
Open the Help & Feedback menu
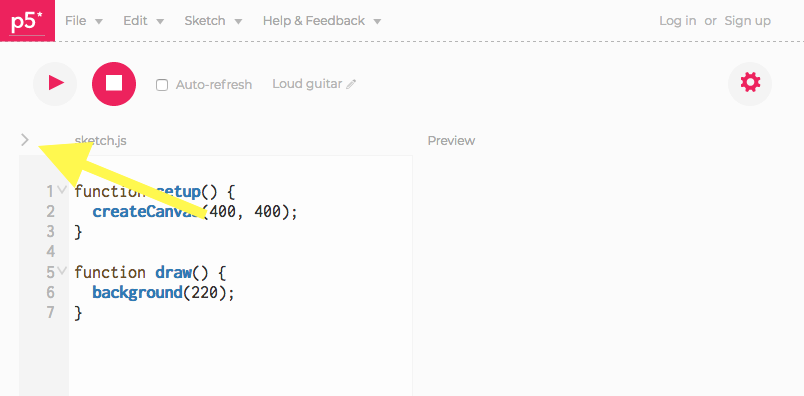(322, 21)
